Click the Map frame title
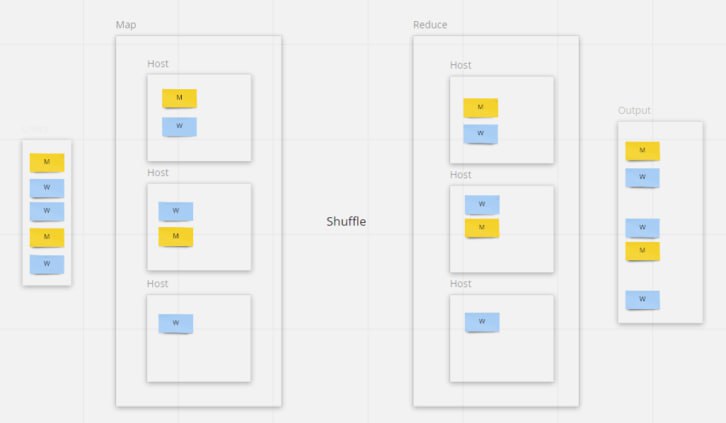Viewport: 726px width, 423px height. tap(125, 24)
